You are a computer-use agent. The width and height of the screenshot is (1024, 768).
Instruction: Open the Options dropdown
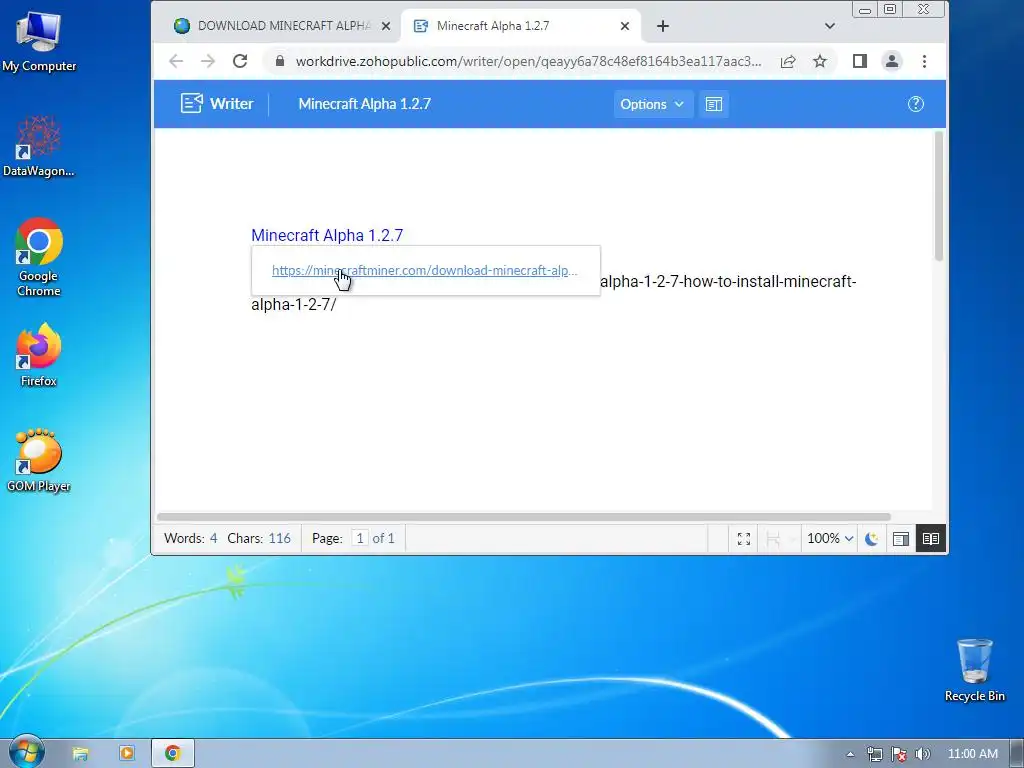pos(652,104)
